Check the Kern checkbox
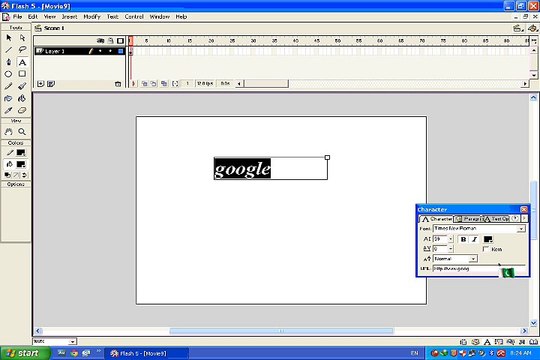 pos(486,249)
